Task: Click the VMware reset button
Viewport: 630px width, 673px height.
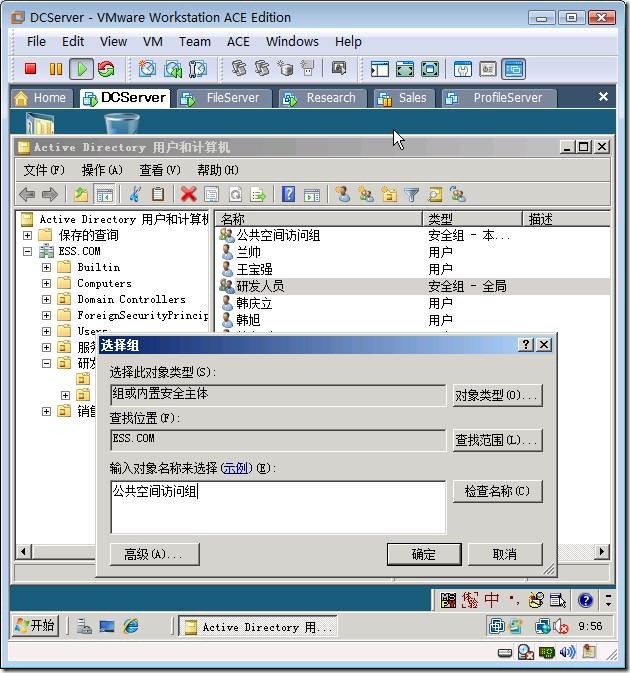Action: coord(106,69)
